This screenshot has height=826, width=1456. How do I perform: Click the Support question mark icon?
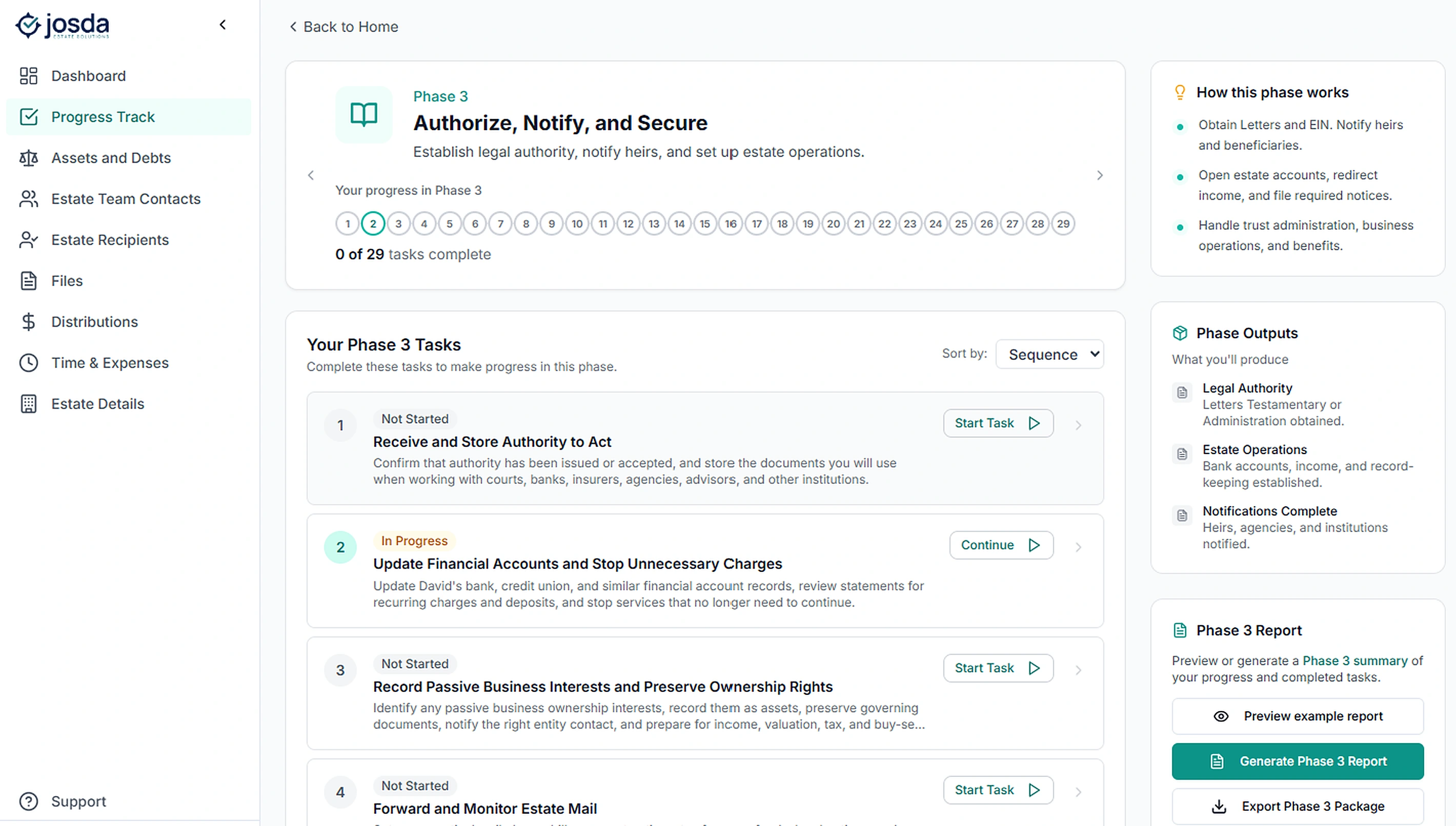pos(28,801)
